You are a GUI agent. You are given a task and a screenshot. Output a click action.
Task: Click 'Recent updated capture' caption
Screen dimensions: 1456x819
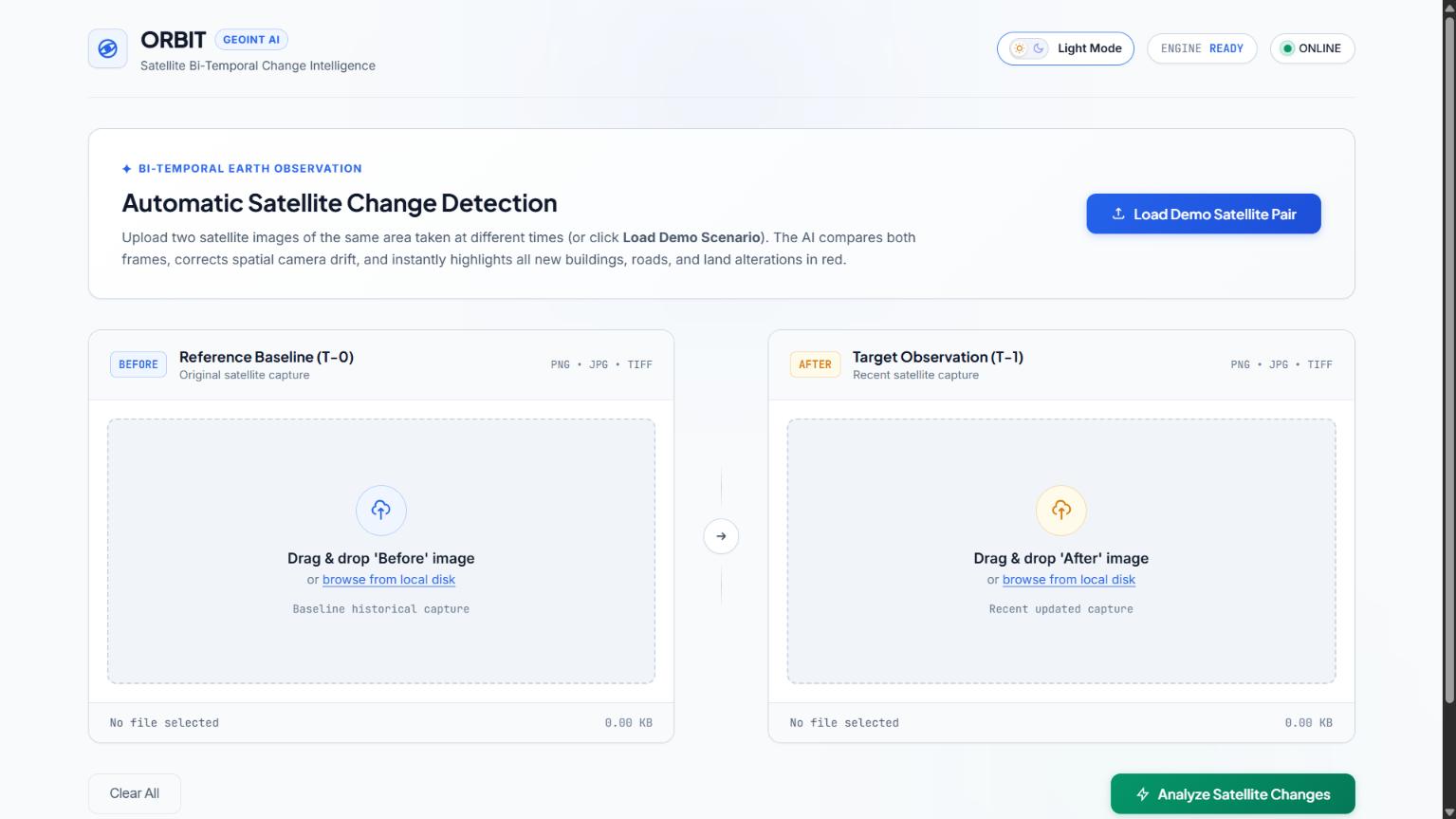[1061, 609]
